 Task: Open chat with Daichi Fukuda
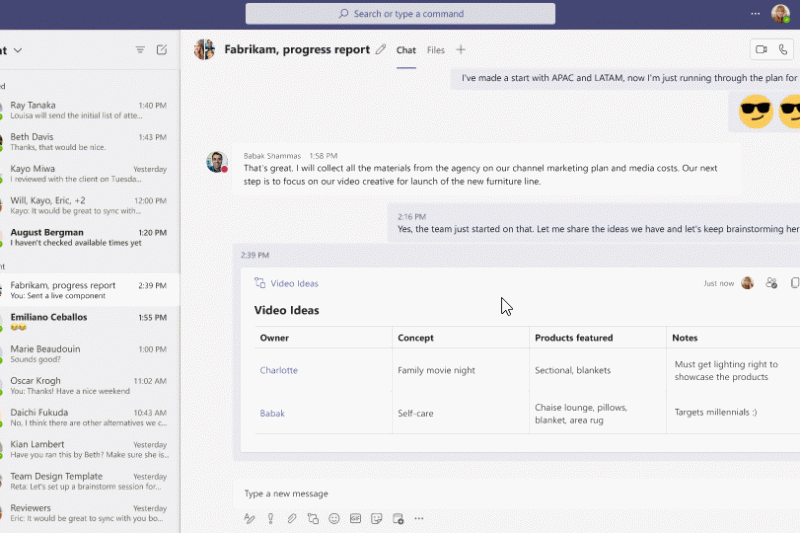89,417
